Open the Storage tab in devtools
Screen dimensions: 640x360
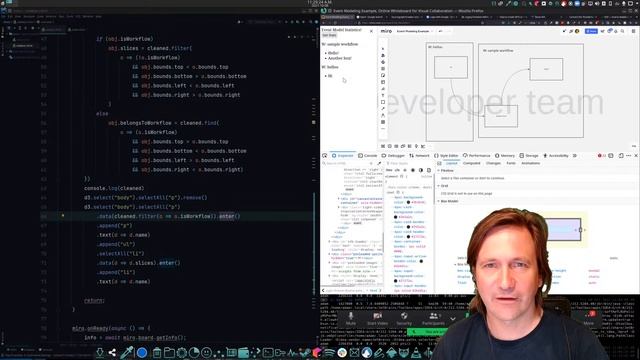click(529, 156)
